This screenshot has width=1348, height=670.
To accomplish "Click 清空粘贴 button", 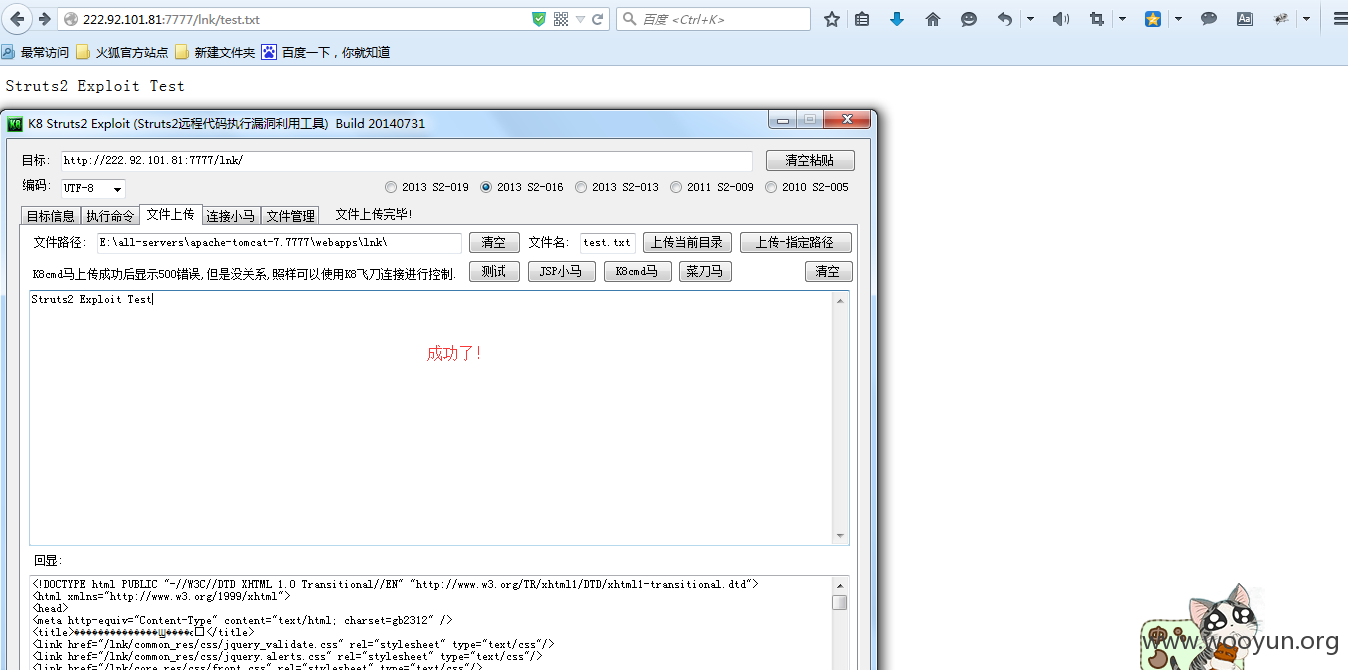I will pos(810,160).
